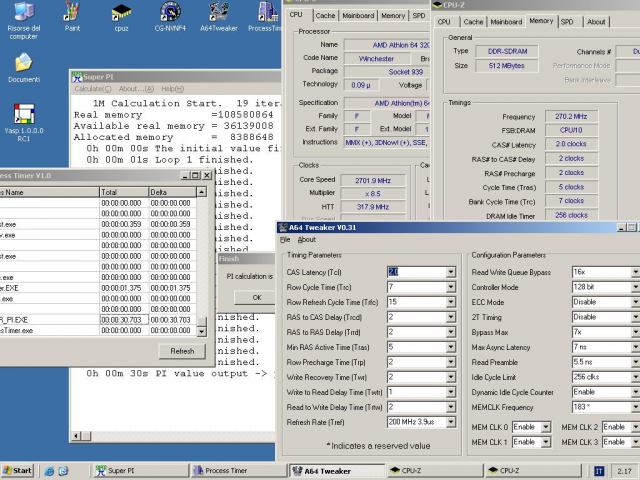Click the Code Name Winchester field
The height and width of the screenshot is (480, 640).
(x=376, y=58)
